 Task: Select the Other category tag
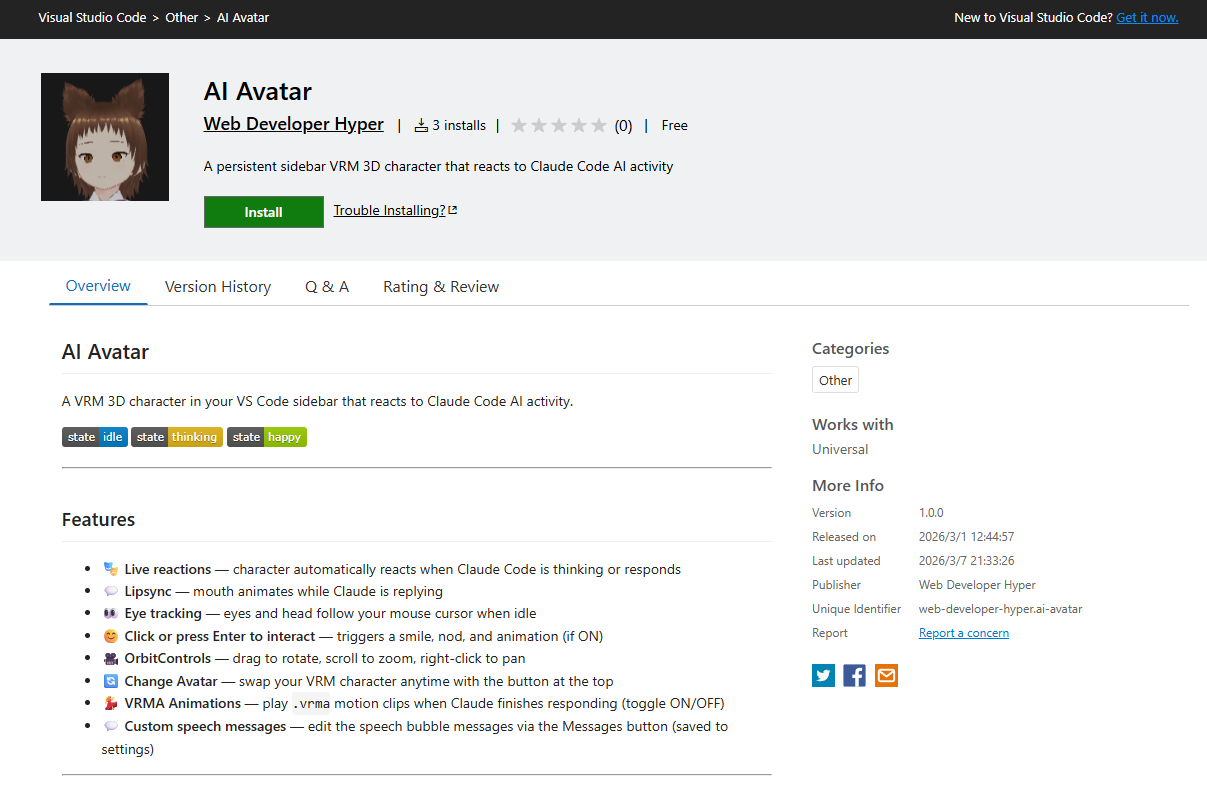(835, 380)
